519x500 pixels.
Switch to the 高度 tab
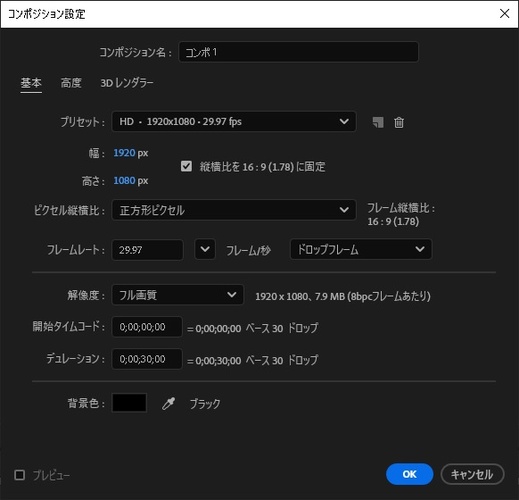pyautogui.click(x=71, y=83)
